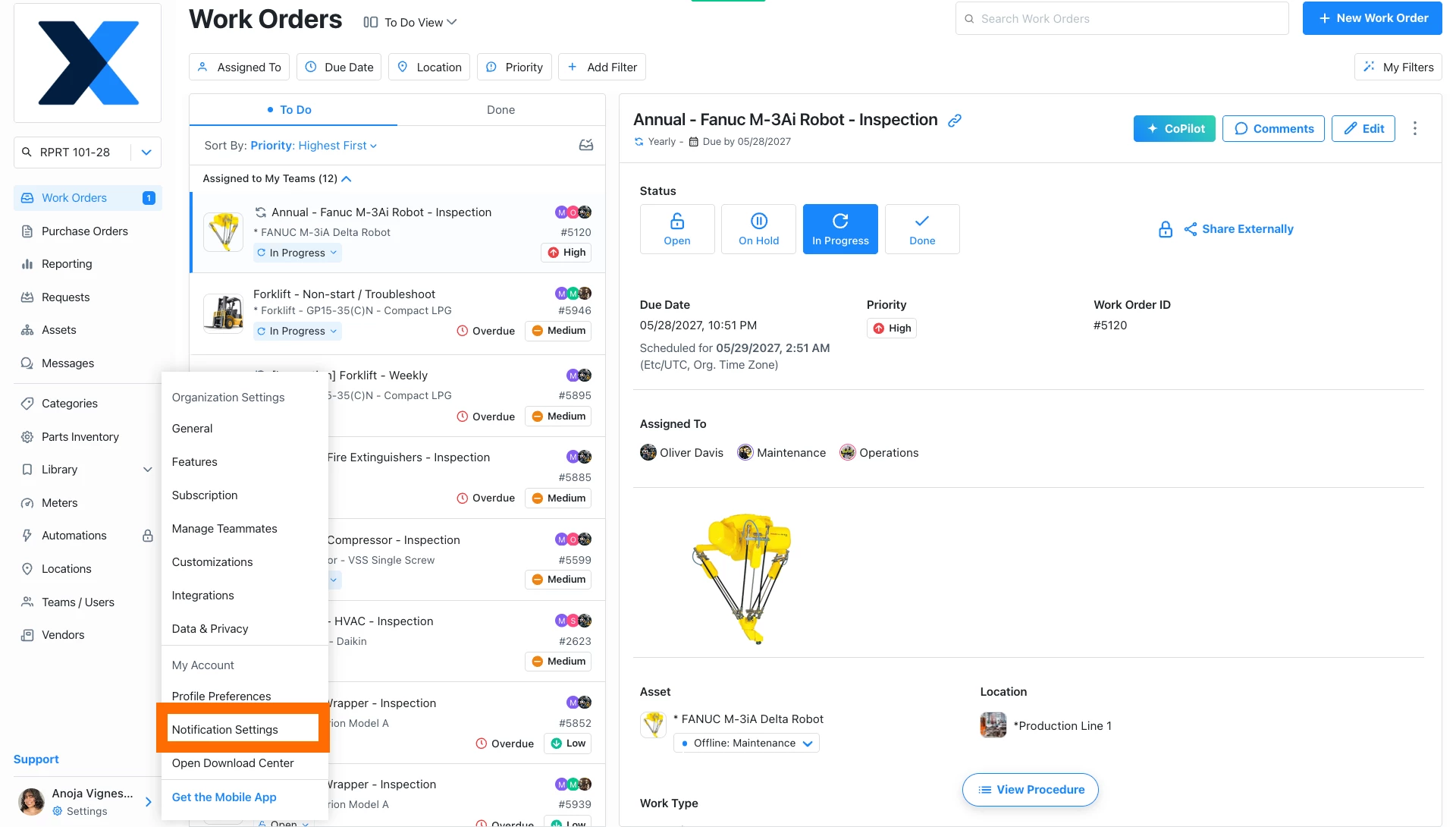Click the Automations lock icon in sidebar
The image size is (1456, 827).
click(148, 536)
